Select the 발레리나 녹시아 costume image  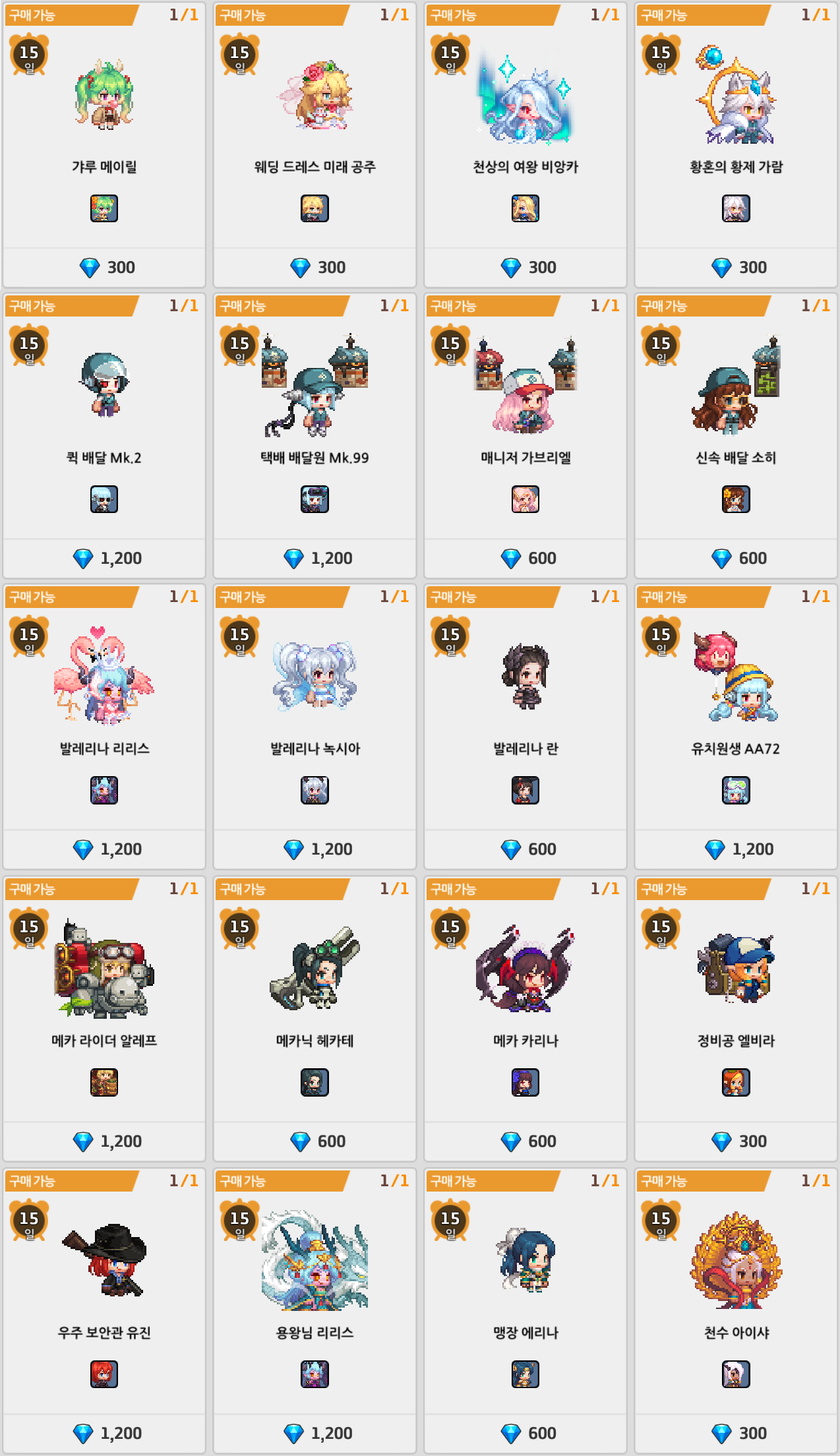pyautogui.click(x=315, y=676)
